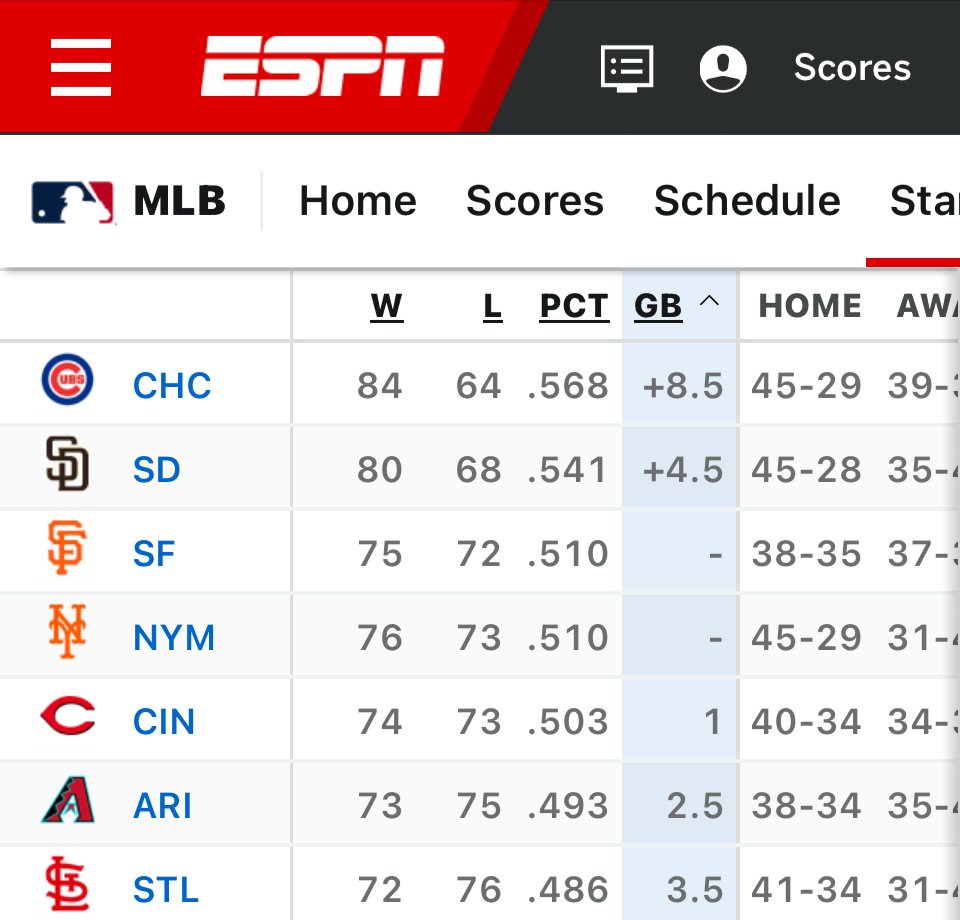Toggle GB column sort arrow
The height and width of the screenshot is (920, 960).
point(709,302)
